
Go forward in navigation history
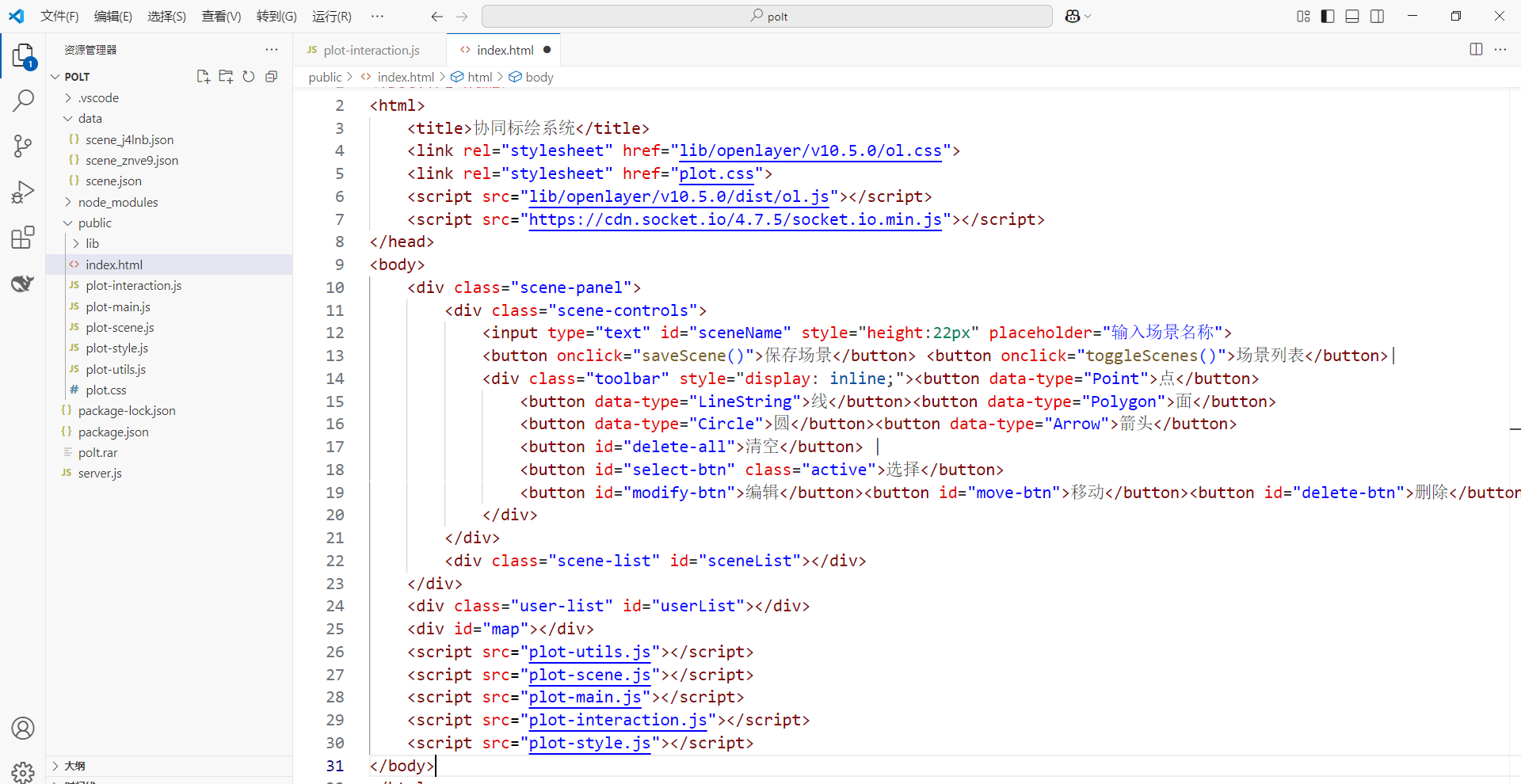point(463,16)
